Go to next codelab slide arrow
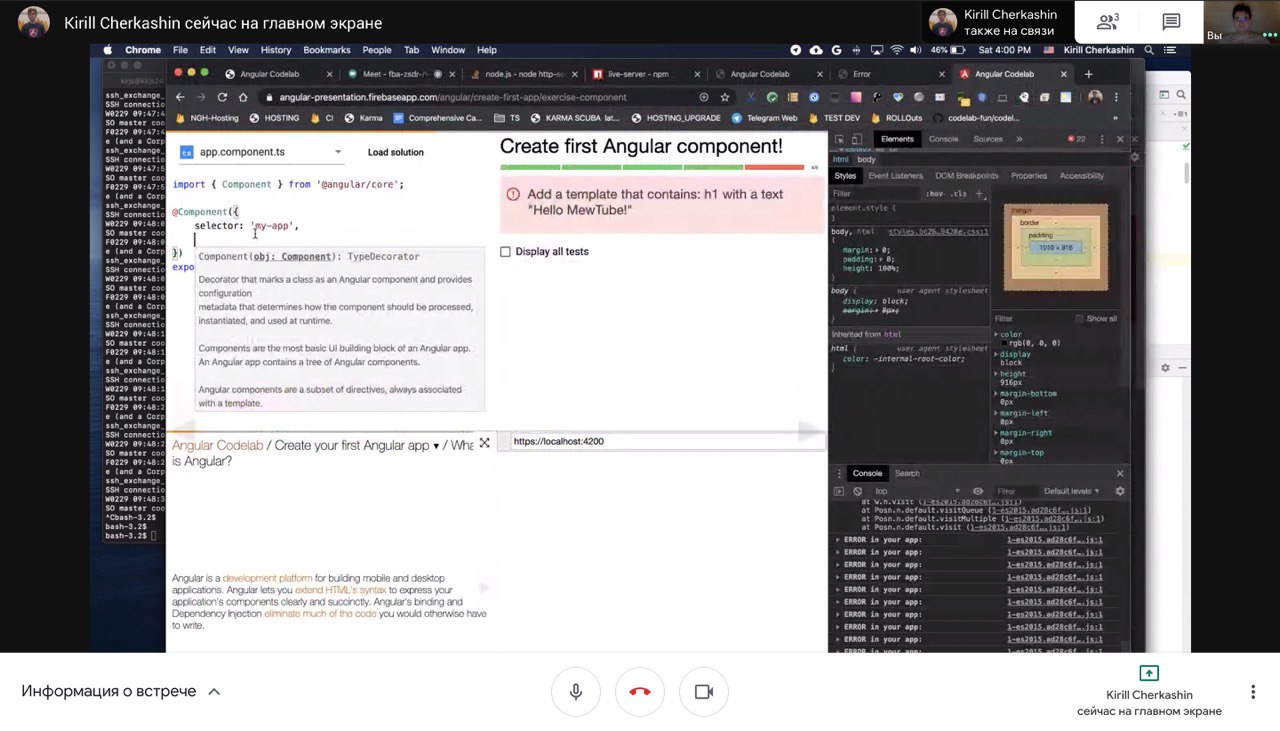 click(810, 431)
